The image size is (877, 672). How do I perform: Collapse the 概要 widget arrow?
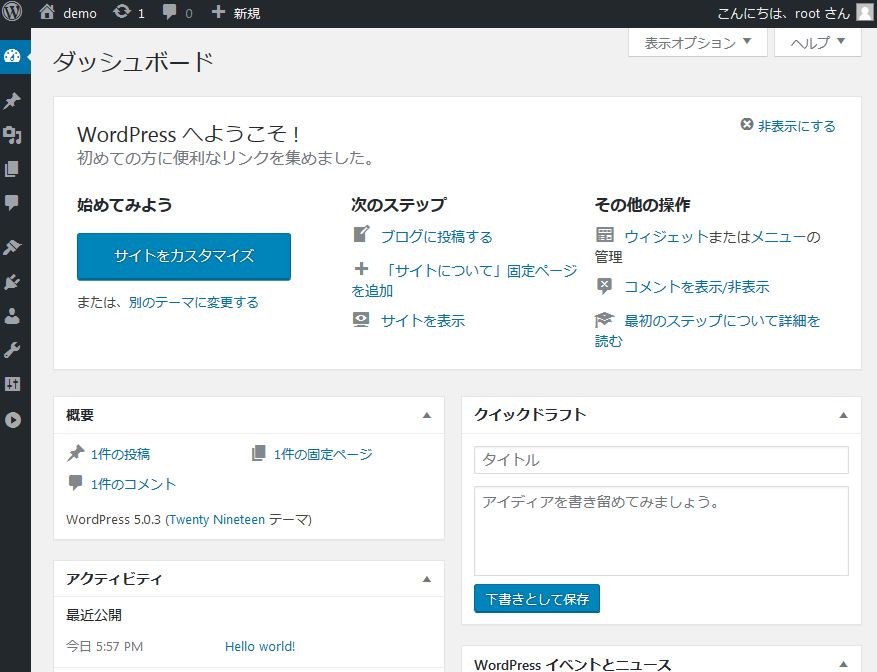pos(427,415)
